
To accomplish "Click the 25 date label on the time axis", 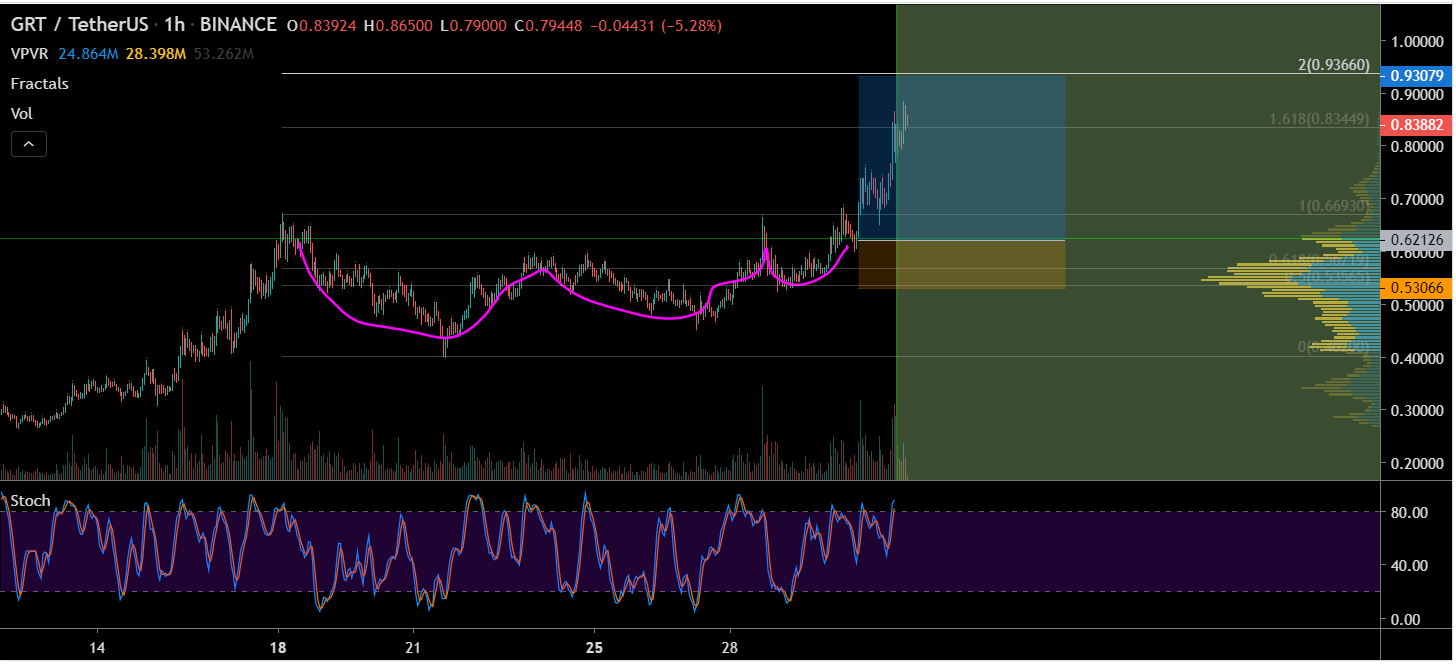I will [594, 649].
